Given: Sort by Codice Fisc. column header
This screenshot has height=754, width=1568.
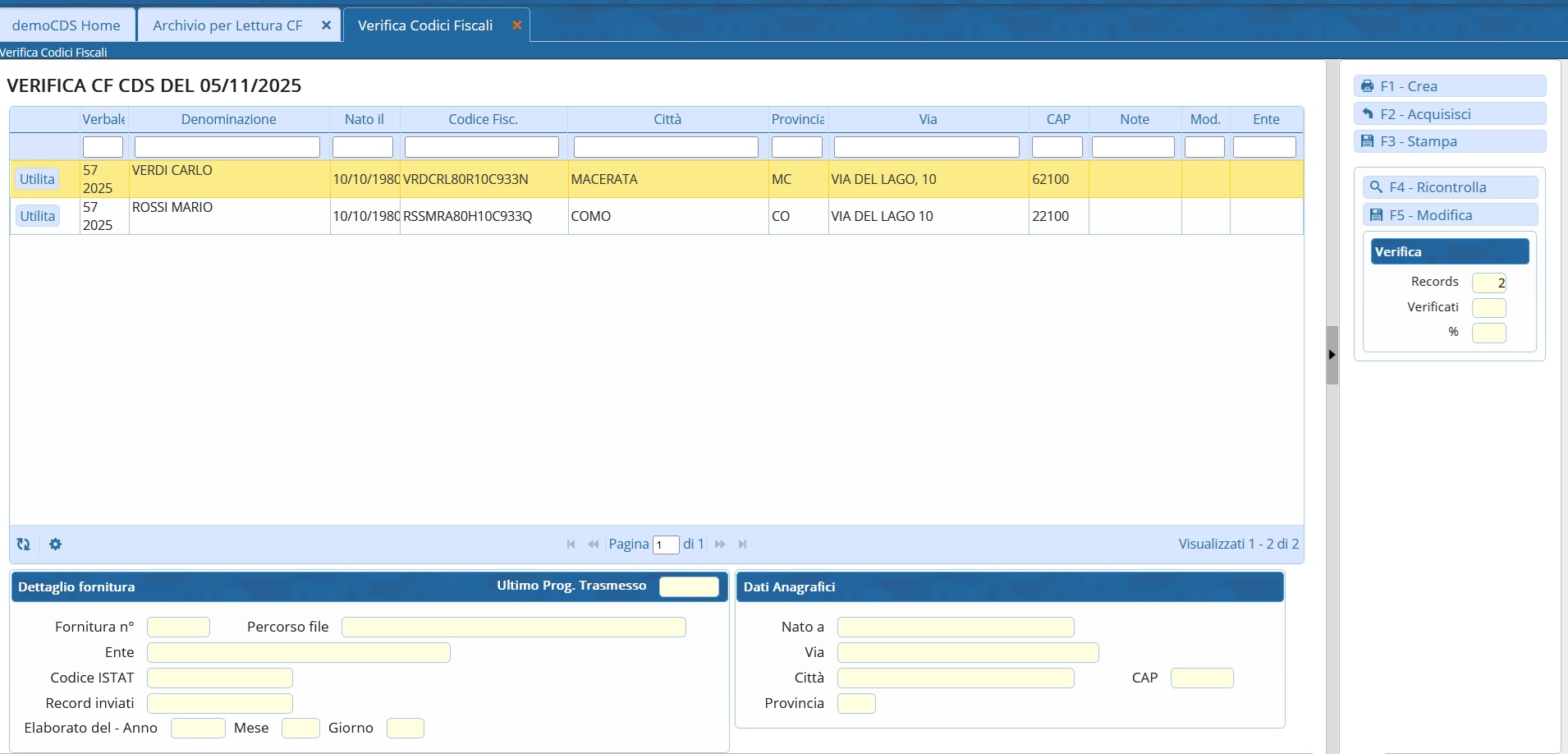Looking at the screenshot, I should (x=483, y=119).
